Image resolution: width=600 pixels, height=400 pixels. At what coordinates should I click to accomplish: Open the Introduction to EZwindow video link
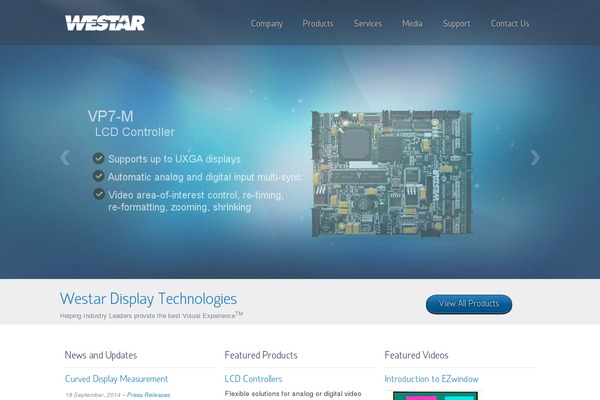(431, 379)
